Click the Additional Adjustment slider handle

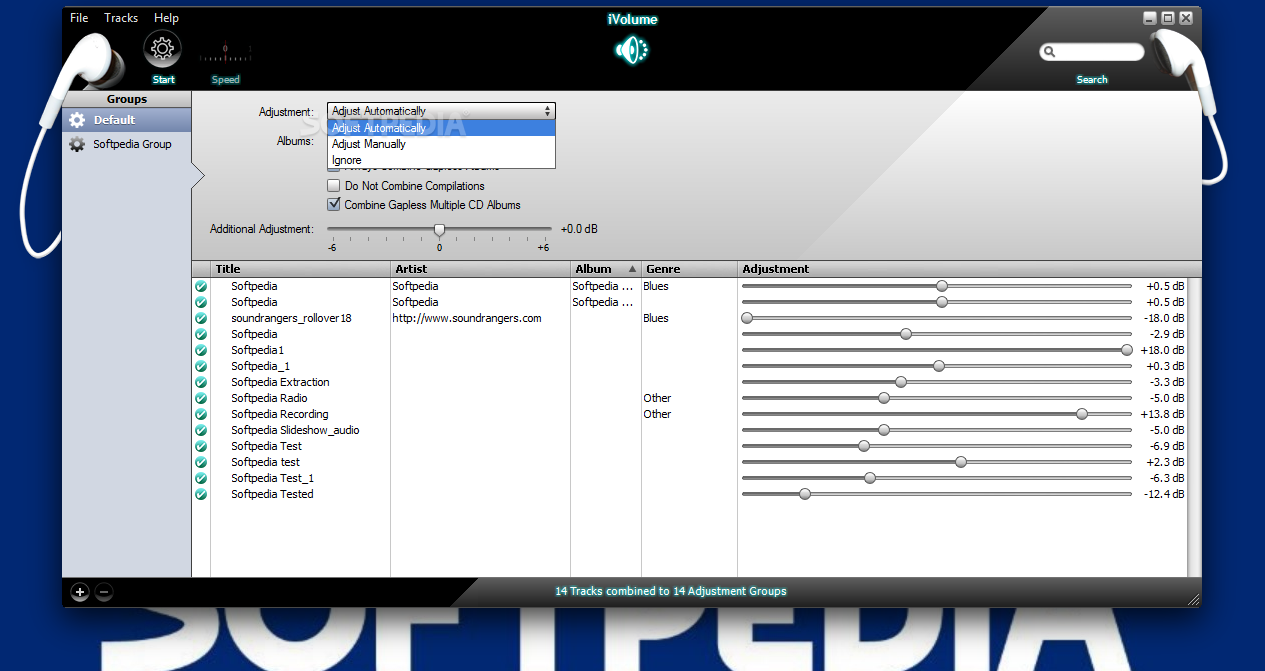coord(439,230)
